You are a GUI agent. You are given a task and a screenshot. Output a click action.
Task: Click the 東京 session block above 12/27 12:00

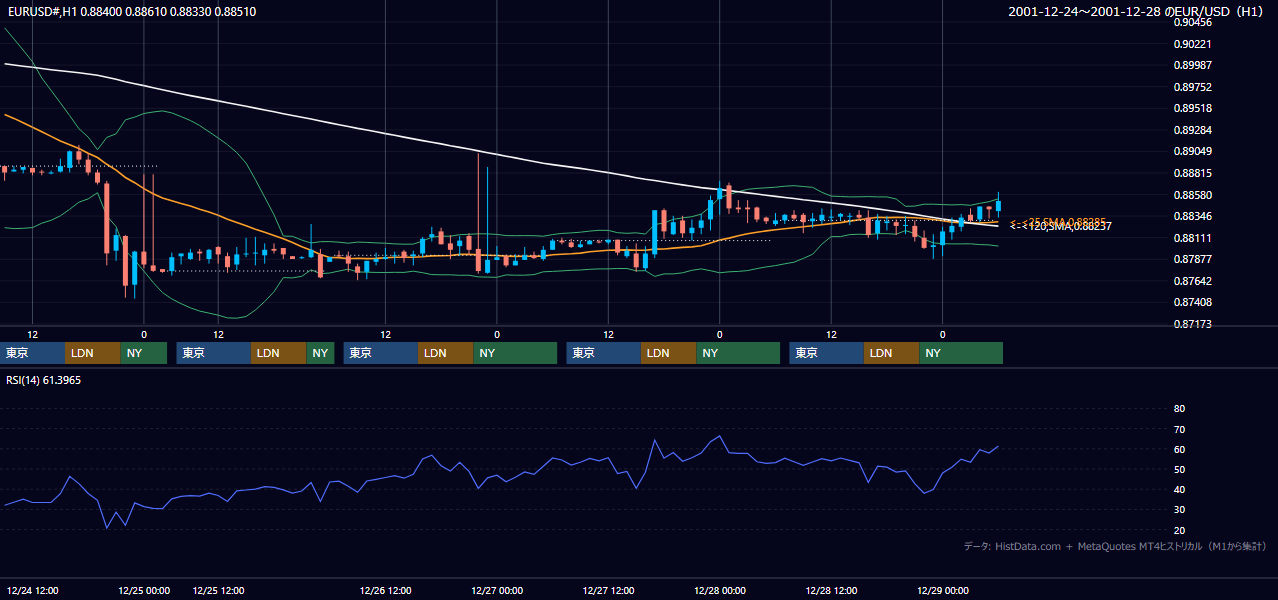tap(604, 353)
